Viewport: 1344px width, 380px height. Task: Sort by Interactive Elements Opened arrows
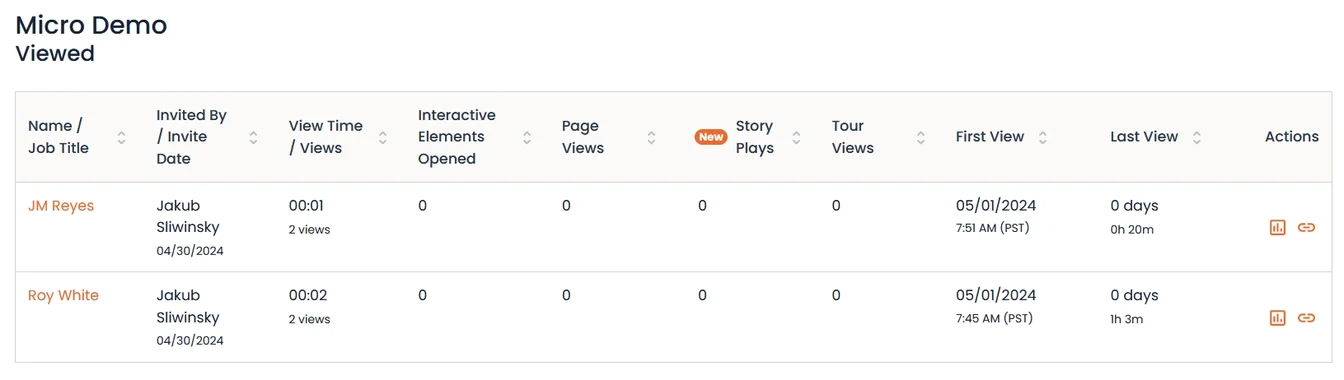[527, 137]
